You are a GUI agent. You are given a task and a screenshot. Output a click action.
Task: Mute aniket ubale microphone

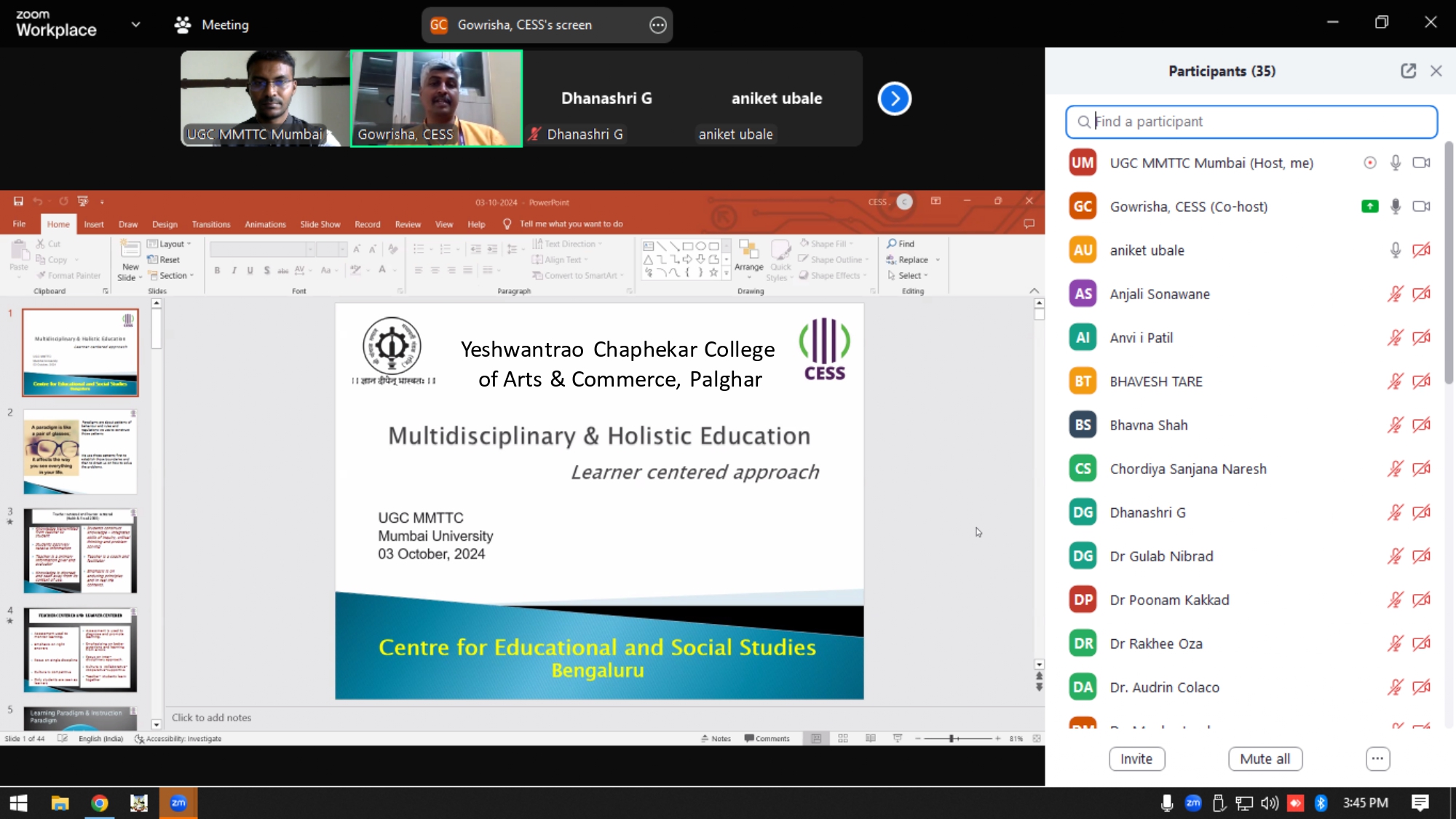1395,250
